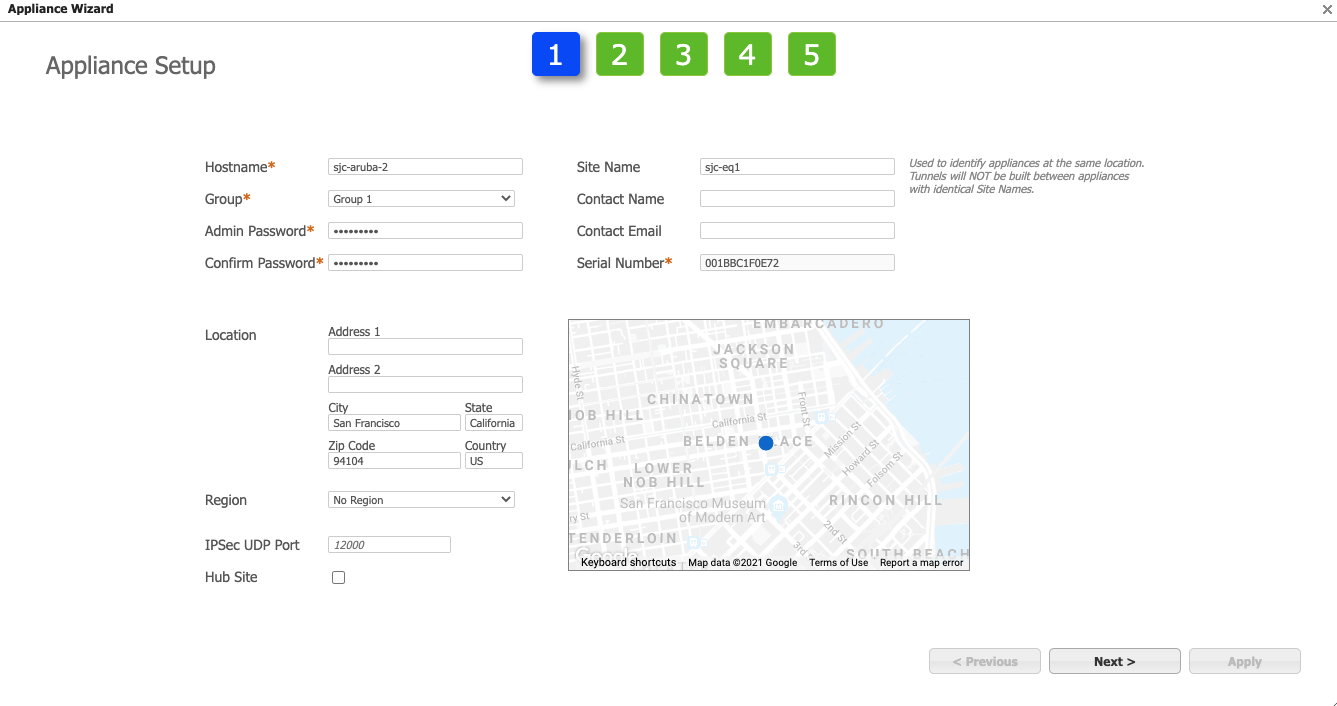Viewport: 1337px width, 706px height.
Task: Click the active step 1 icon
Action: click(555, 54)
